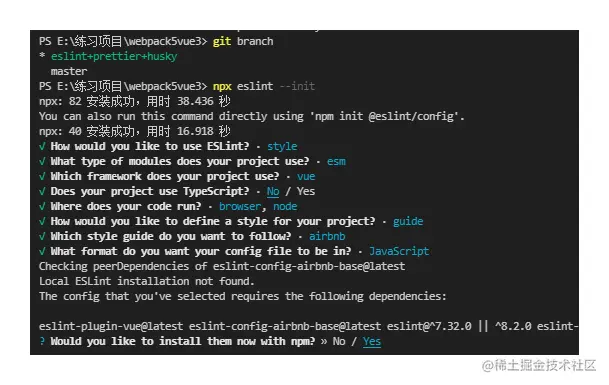
Task: Click the checkmark next to modules question
Action: pos(42,161)
